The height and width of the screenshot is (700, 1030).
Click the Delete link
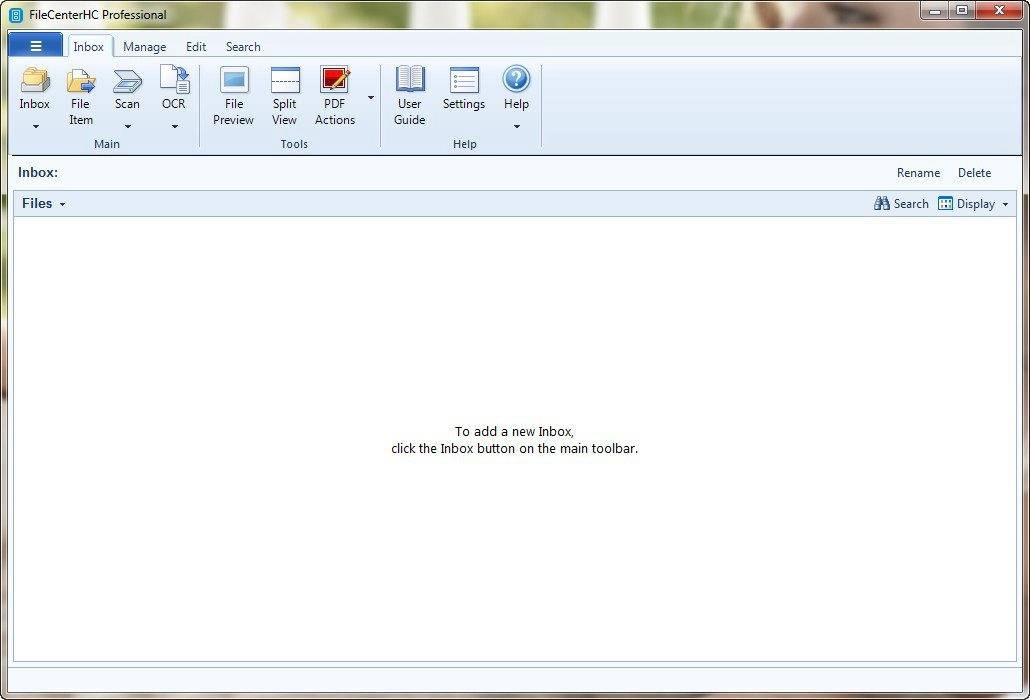[x=974, y=173]
